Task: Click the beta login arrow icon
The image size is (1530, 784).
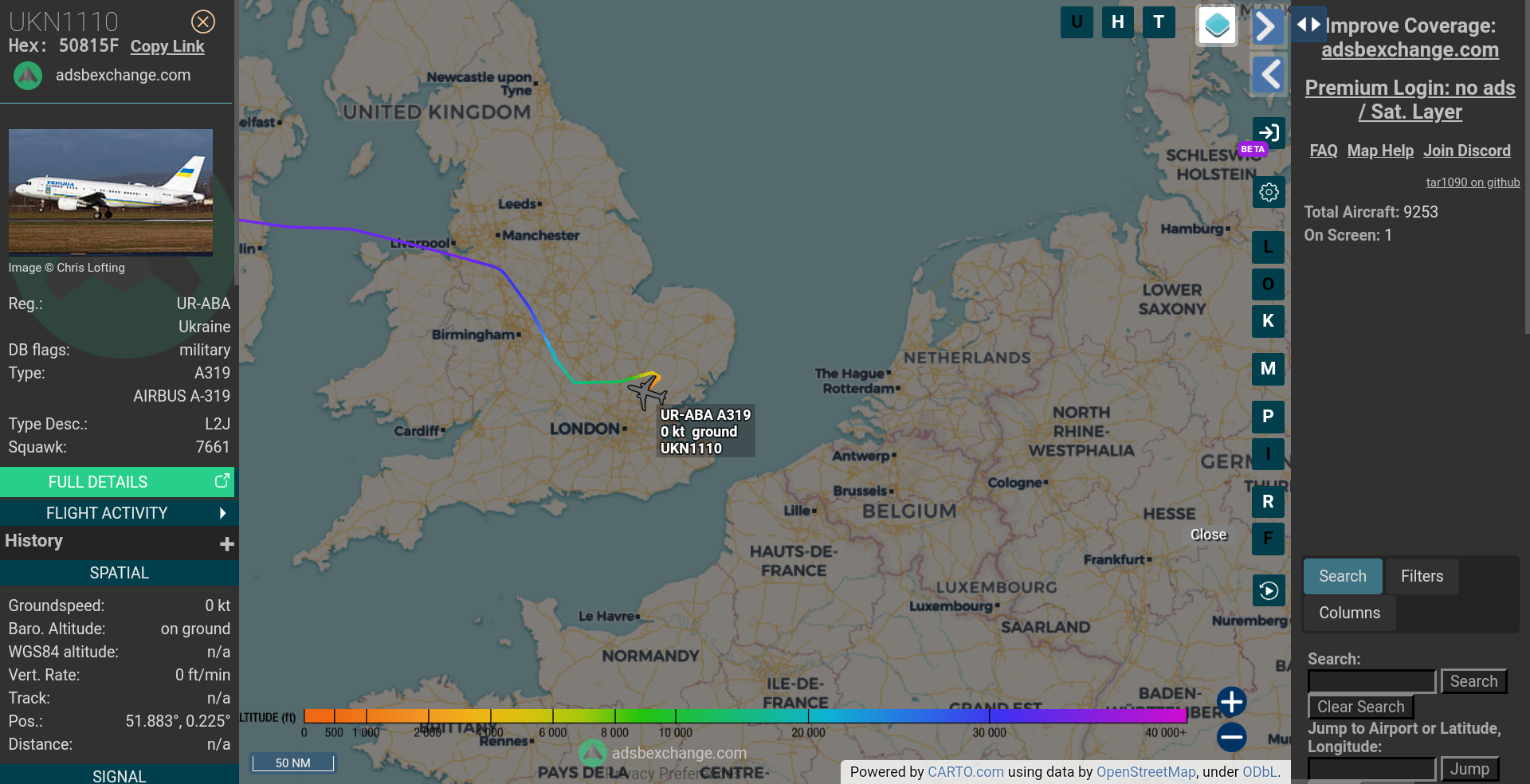Action: click(x=1269, y=133)
